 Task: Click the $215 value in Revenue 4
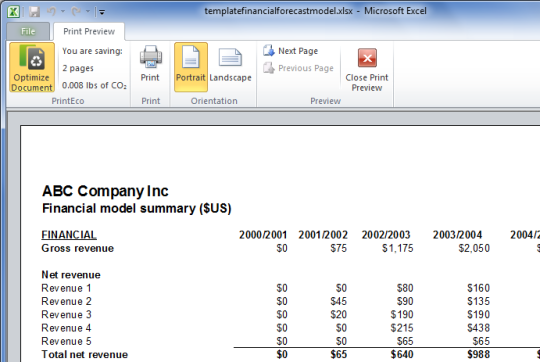tap(402, 328)
